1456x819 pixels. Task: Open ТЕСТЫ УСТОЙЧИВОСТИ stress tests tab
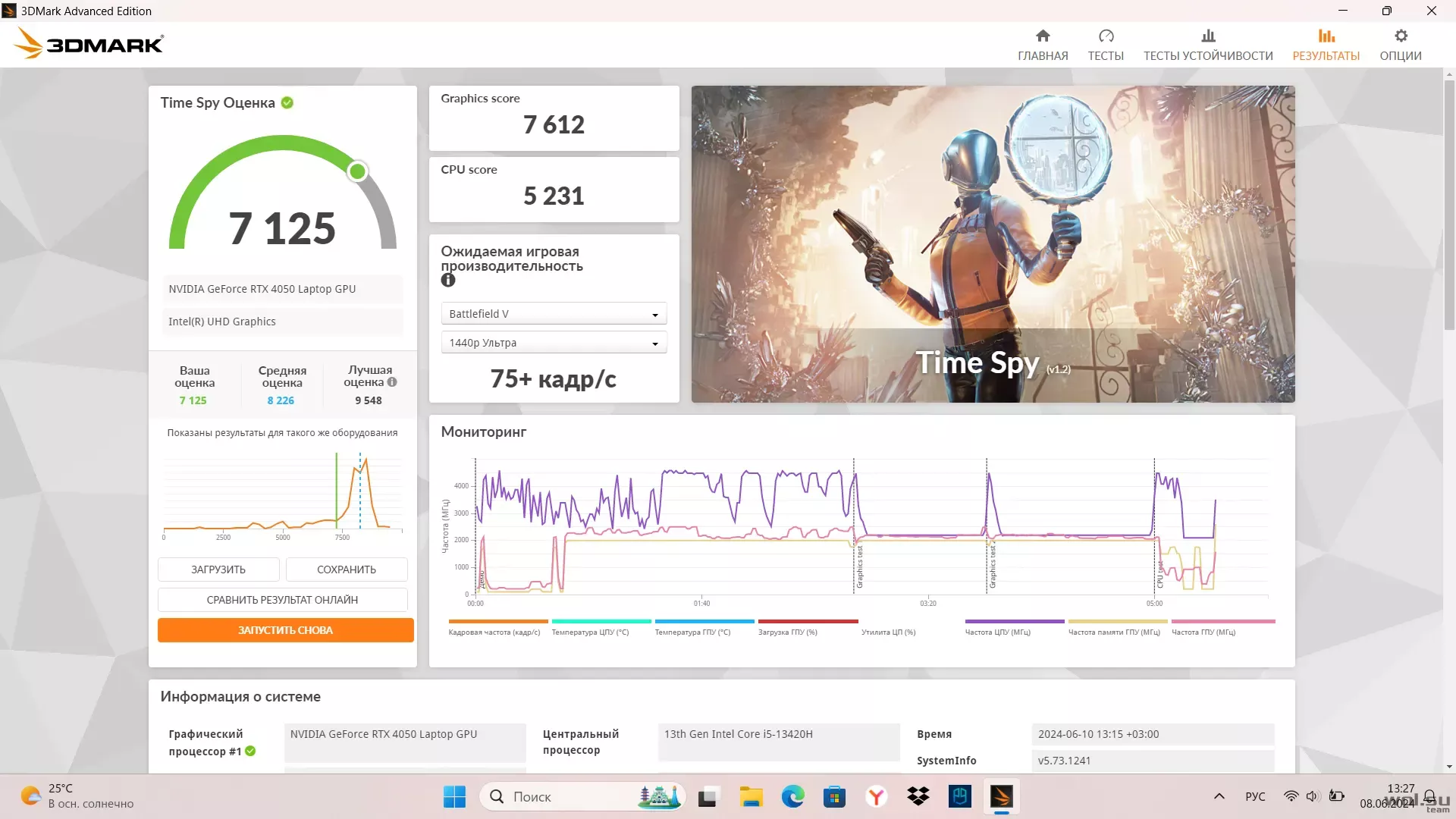[x=1208, y=45]
